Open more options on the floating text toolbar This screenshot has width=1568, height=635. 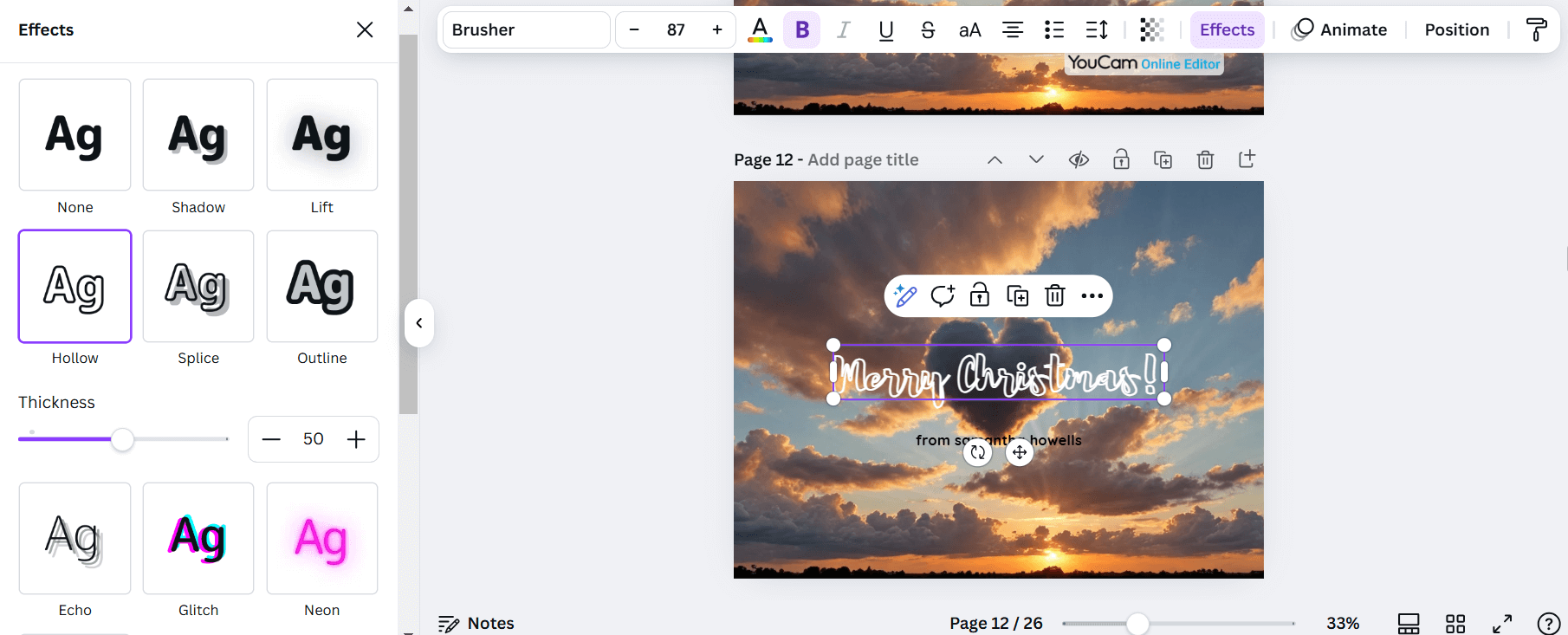coord(1092,296)
